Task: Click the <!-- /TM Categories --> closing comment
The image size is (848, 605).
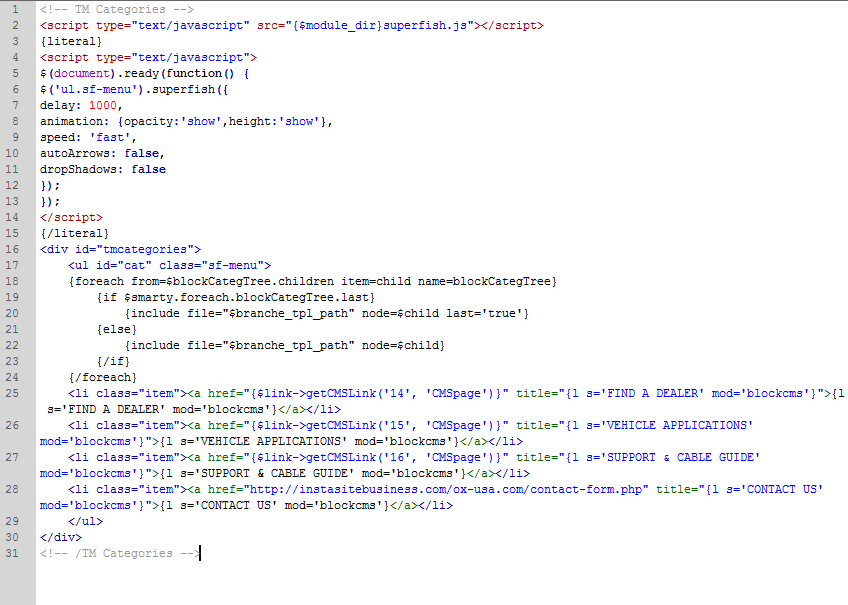Action: [120, 553]
